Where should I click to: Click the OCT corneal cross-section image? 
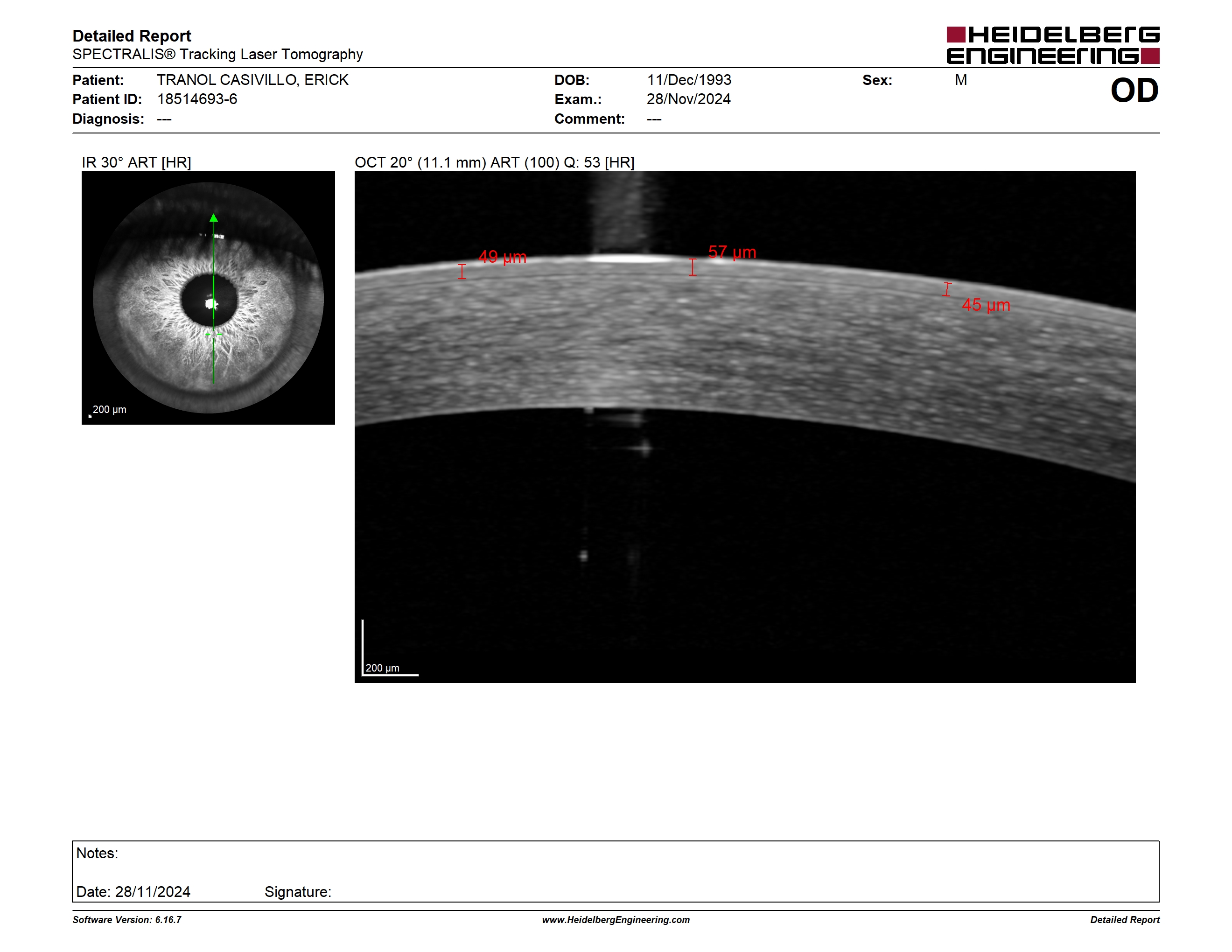[x=745, y=427]
